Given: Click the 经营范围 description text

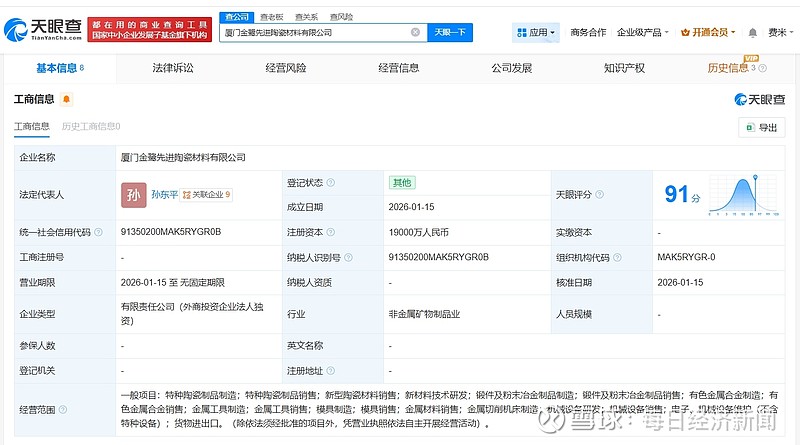Looking at the screenshot, I should [449, 409].
